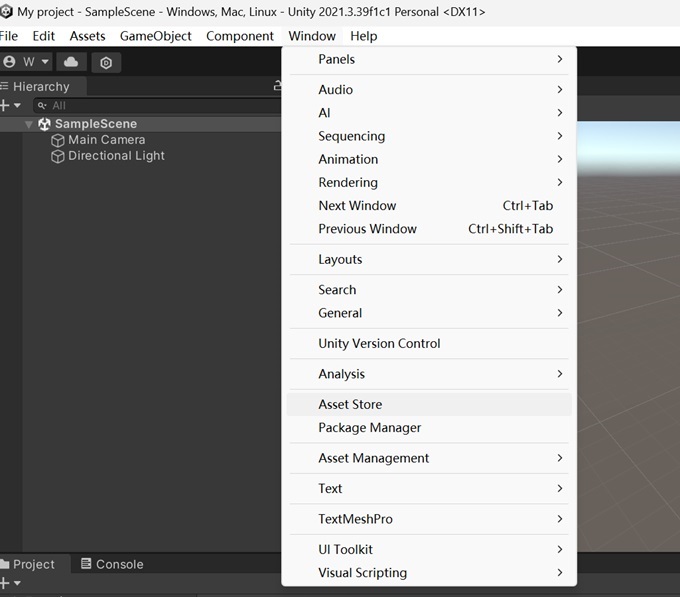Select the Directional Light object icon
680x597 pixels.
pyautogui.click(x=58, y=156)
